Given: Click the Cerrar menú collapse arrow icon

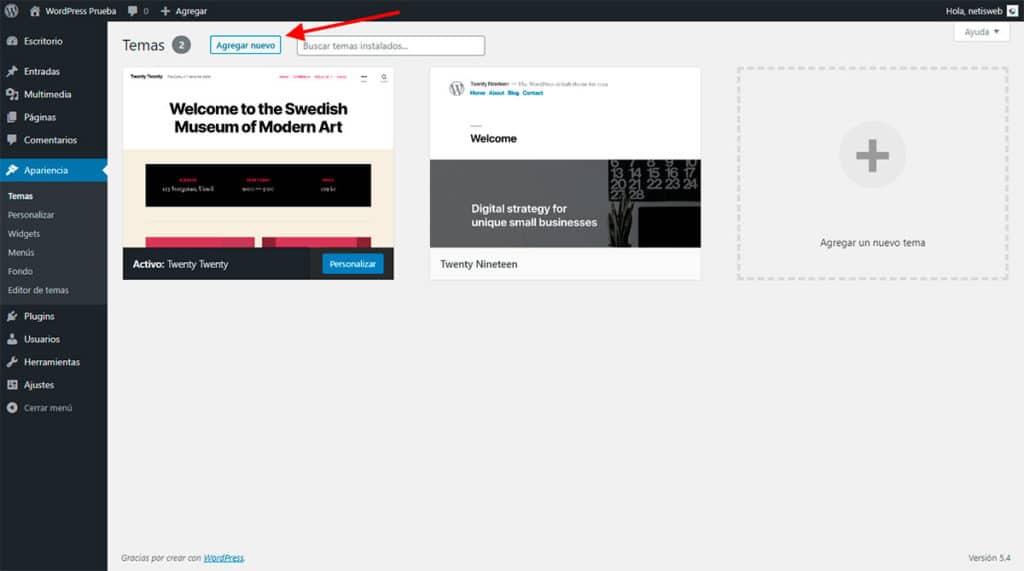Looking at the screenshot, I should (x=12, y=408).
